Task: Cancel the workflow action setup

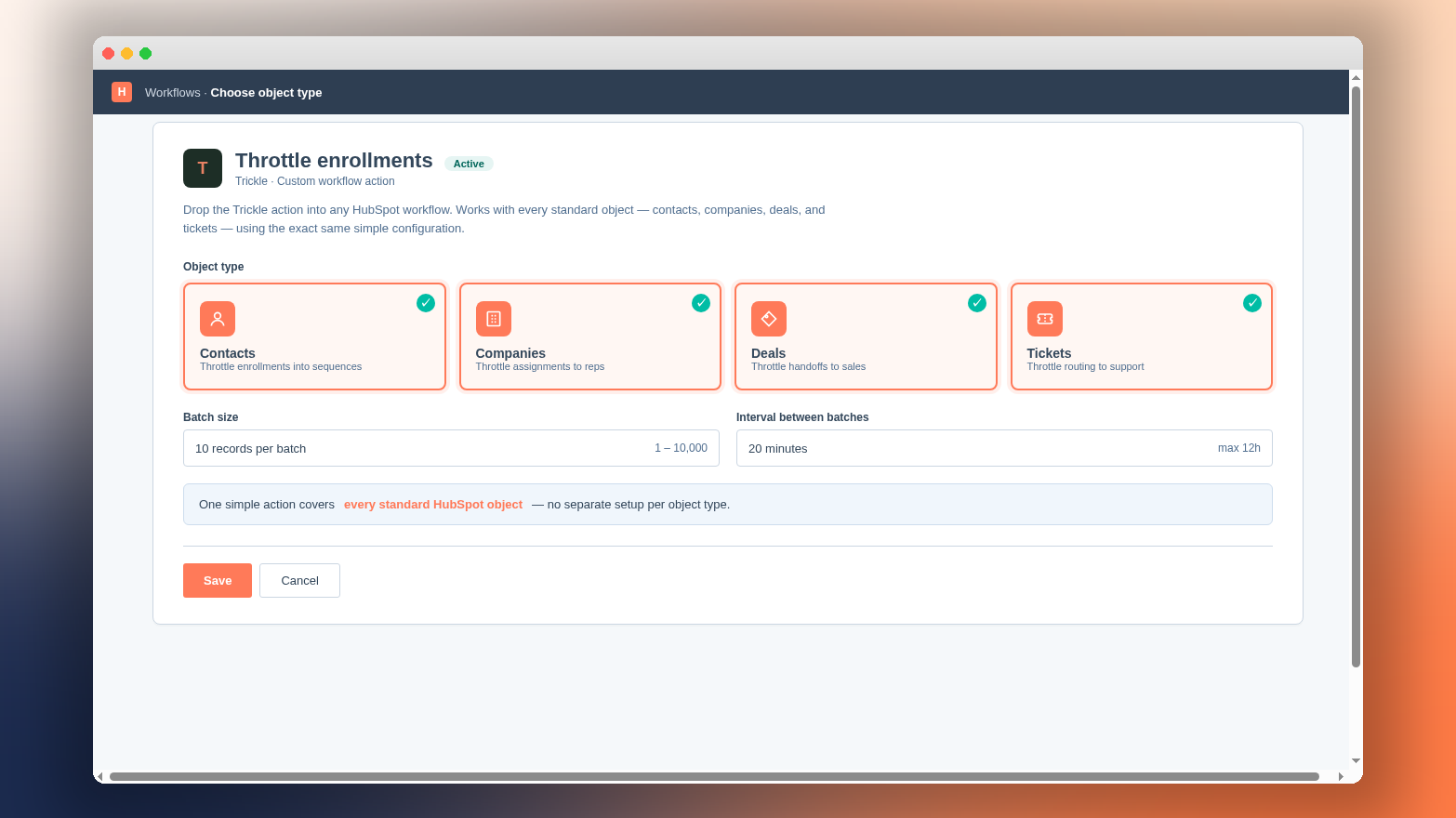Action: pyautogui.click(x=299, y=580)
